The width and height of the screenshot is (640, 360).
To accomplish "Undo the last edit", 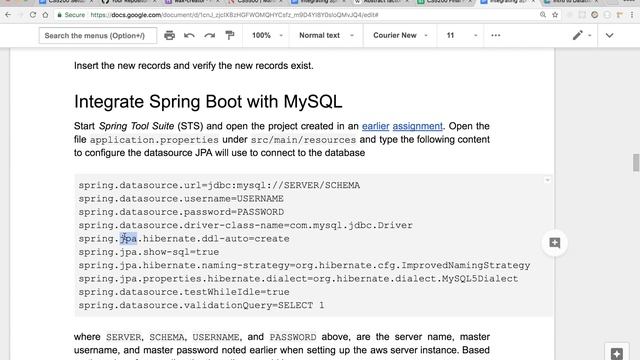I will click(189, 36).
